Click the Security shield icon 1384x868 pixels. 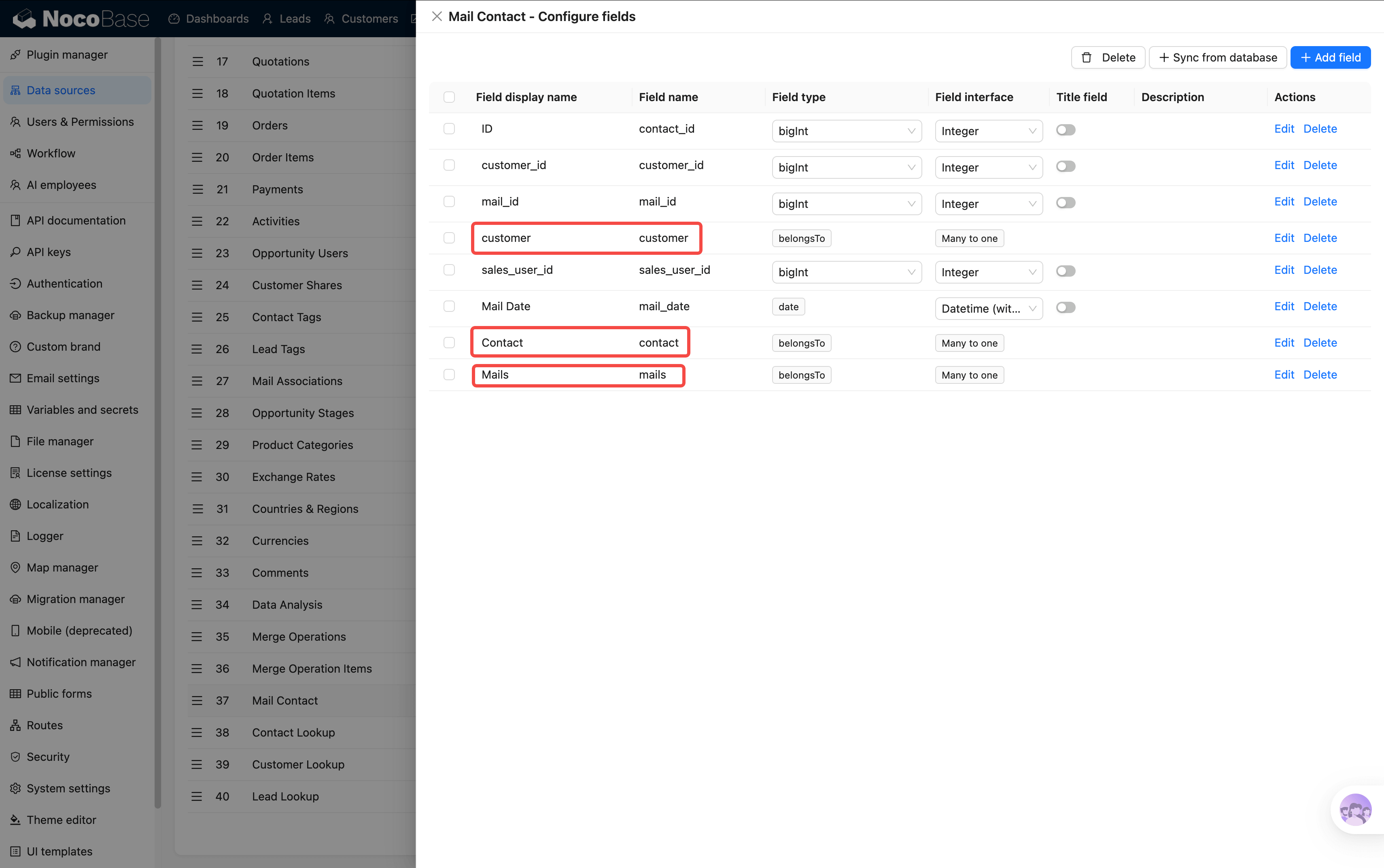tap(15, 757)
